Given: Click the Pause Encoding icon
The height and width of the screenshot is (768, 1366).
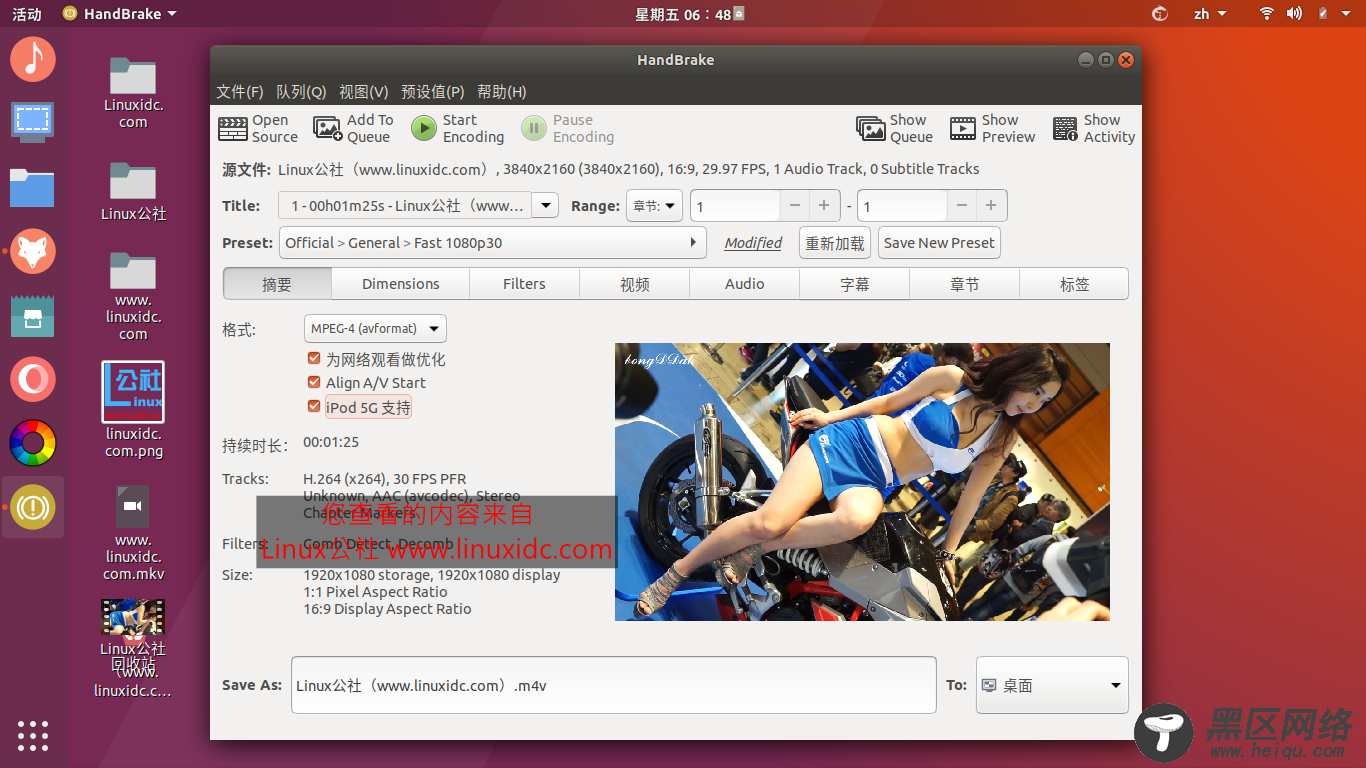Looking at the screenshot, I should click(x=534, y=129).
